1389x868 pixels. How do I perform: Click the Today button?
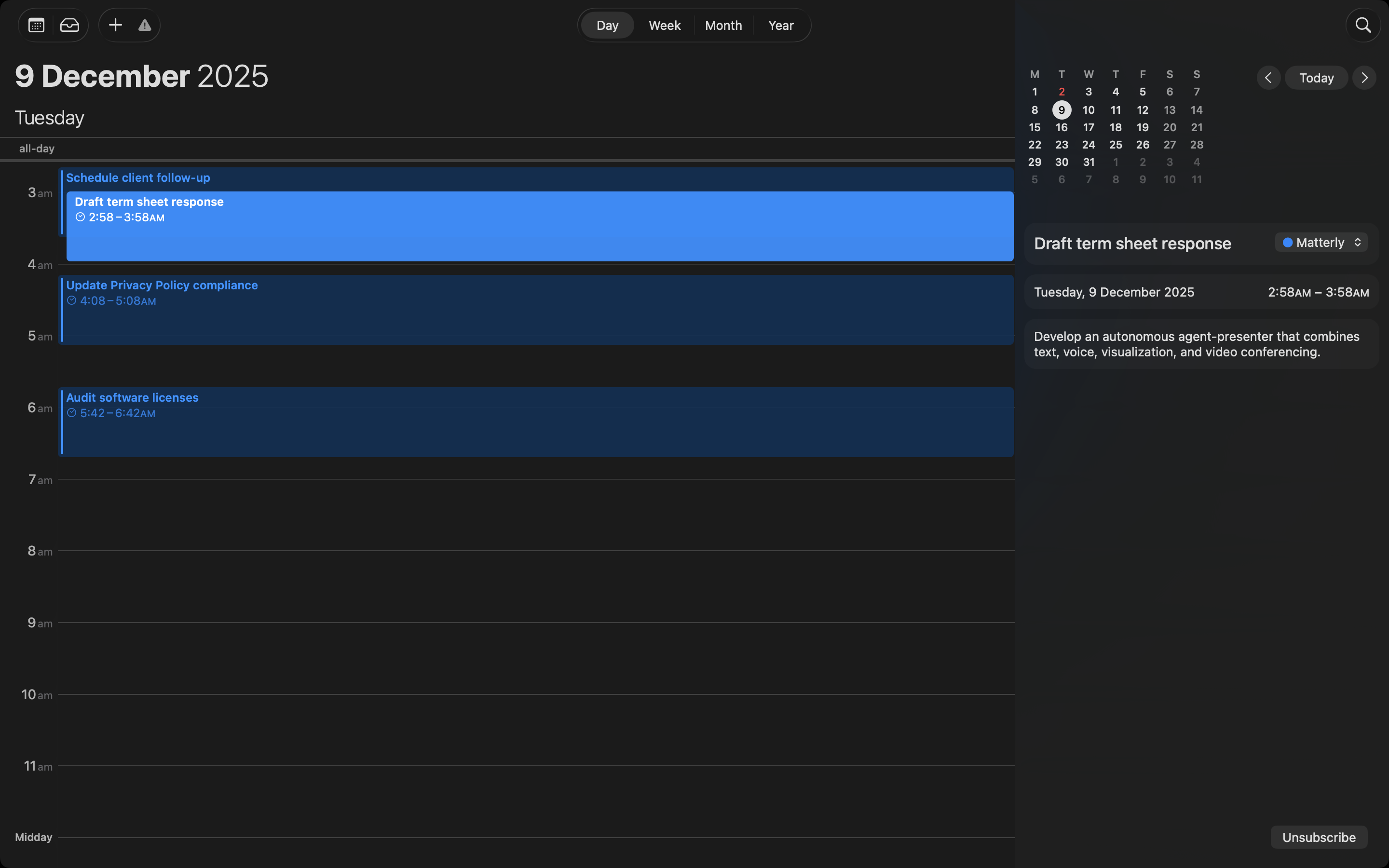(1316, 78)
